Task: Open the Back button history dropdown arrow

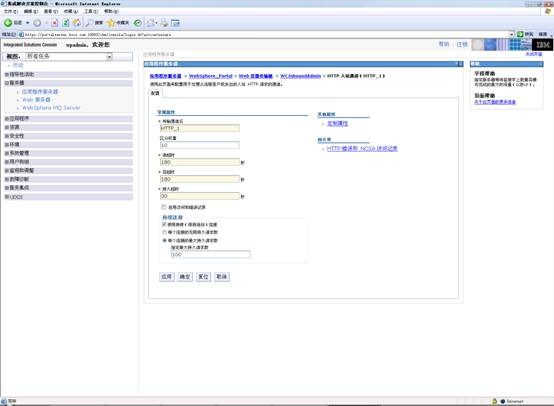Action: 28,23
